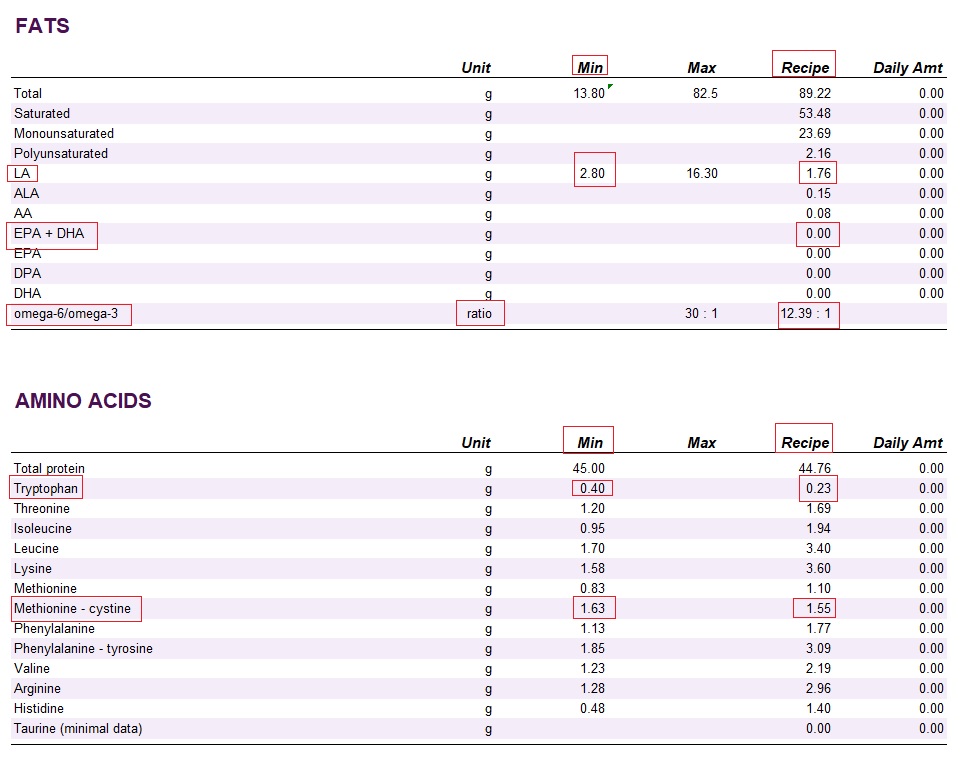Click the Tryptophan row label
The height and width of the screenshot is (776, 978).
coord(45,488)
